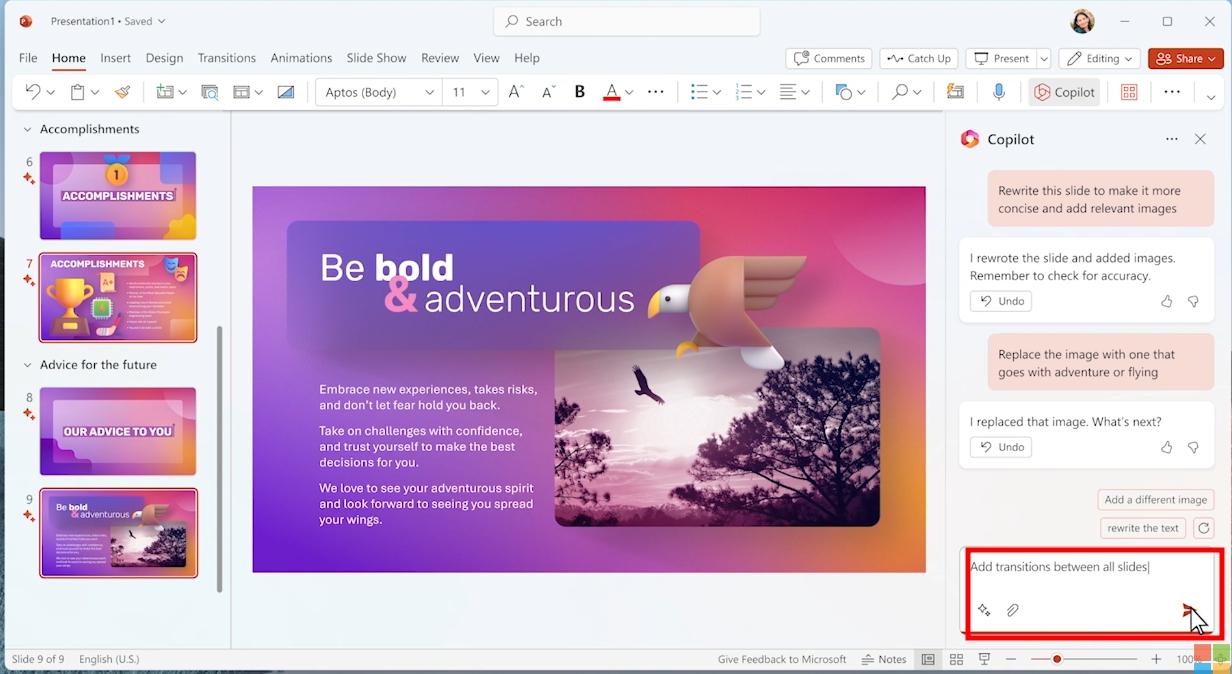
Task: Undo the rewrote-slide Copilot action
Action: coord(1001,301)
